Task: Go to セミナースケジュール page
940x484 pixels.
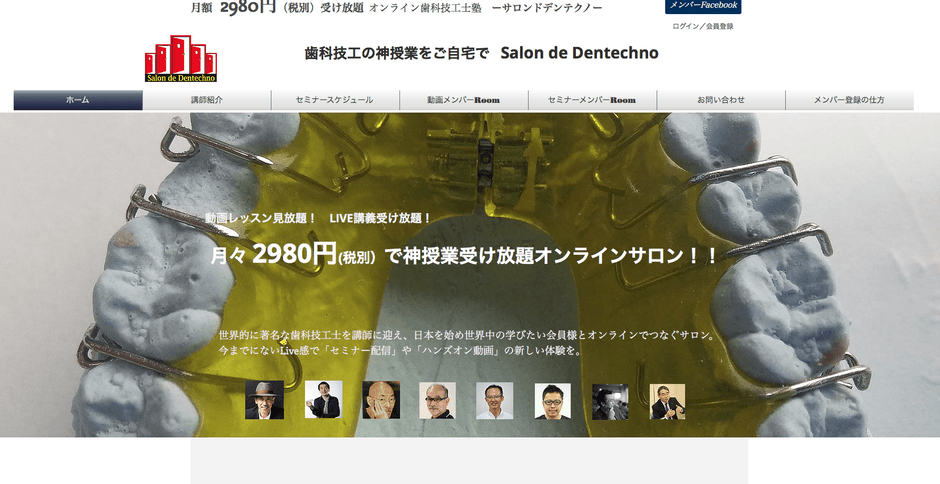Action: click(x=335, y=100)
